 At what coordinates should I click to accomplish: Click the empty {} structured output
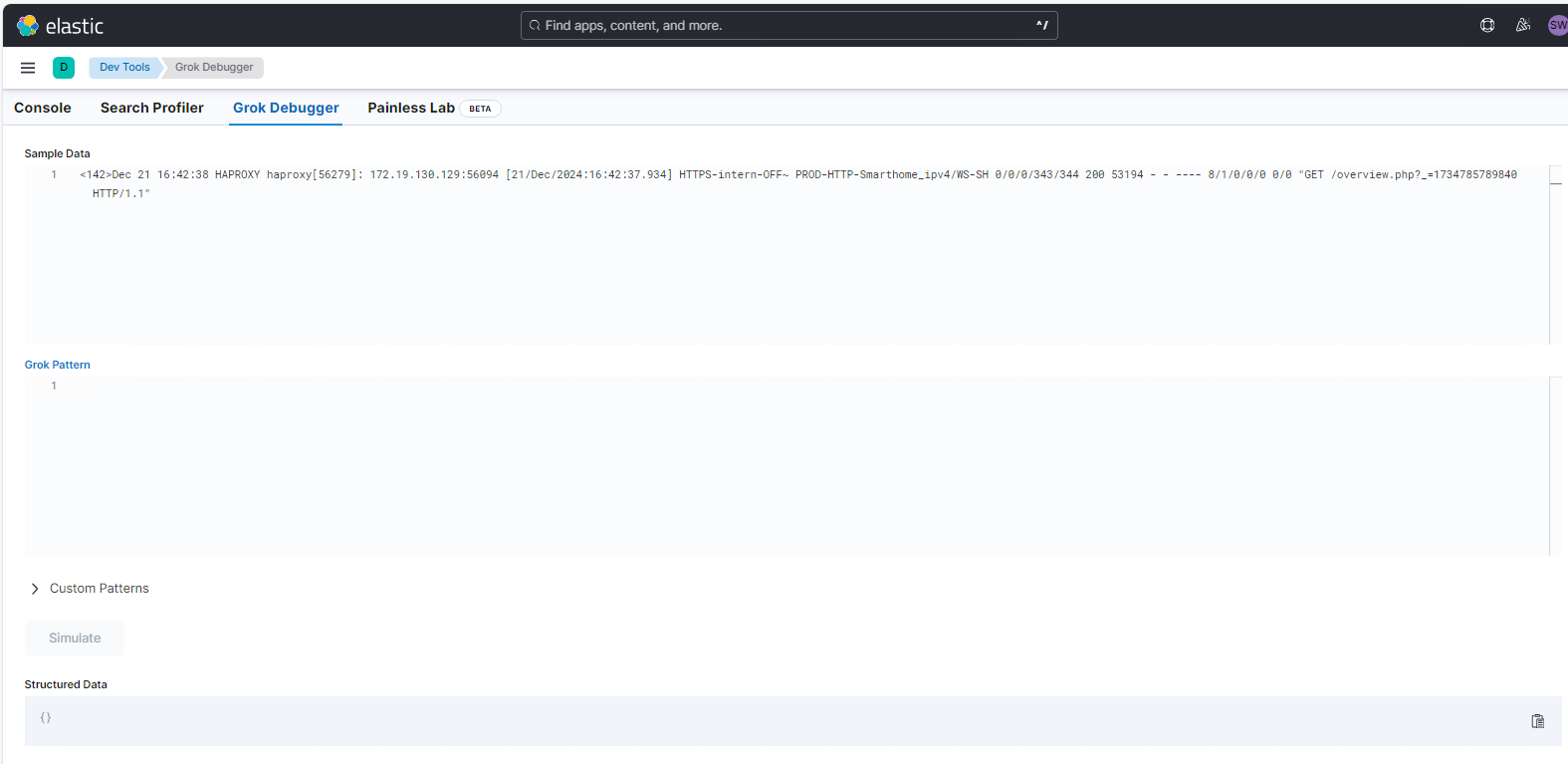(46, 717)
